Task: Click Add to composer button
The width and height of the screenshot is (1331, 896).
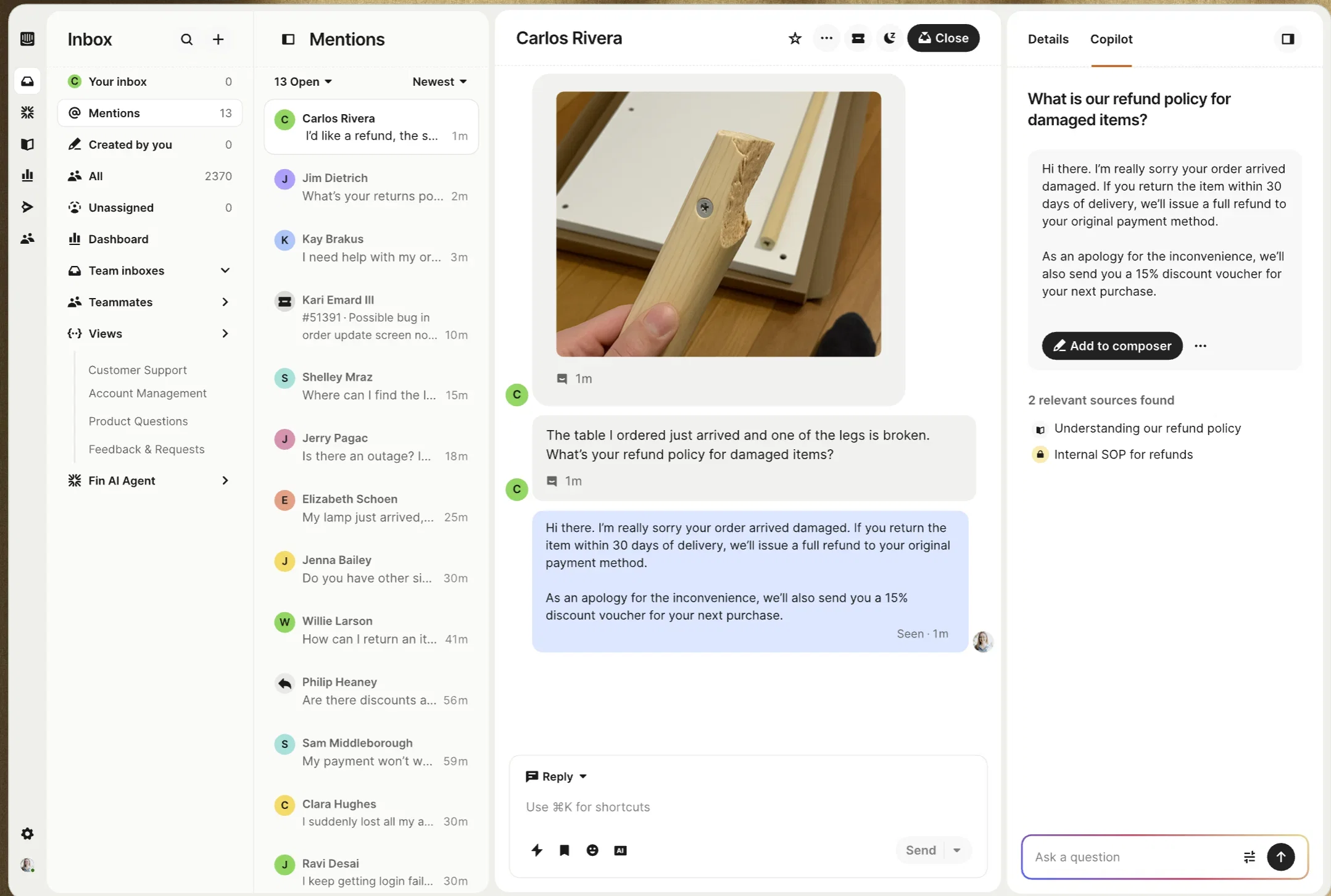Action: [1112, 346]
